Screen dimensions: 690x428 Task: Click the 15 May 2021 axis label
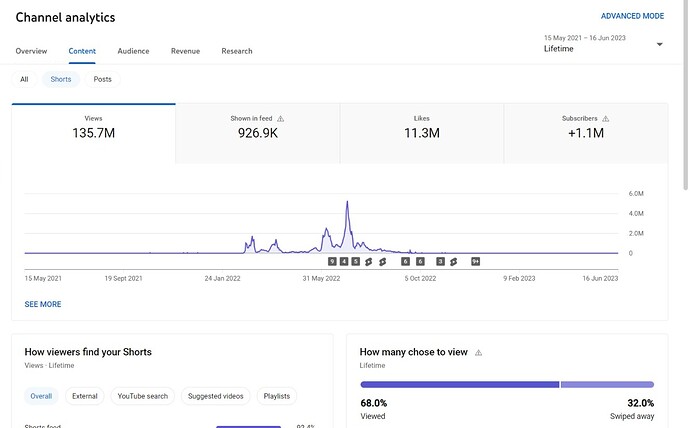pyautogui.click(x=43, y=278)
